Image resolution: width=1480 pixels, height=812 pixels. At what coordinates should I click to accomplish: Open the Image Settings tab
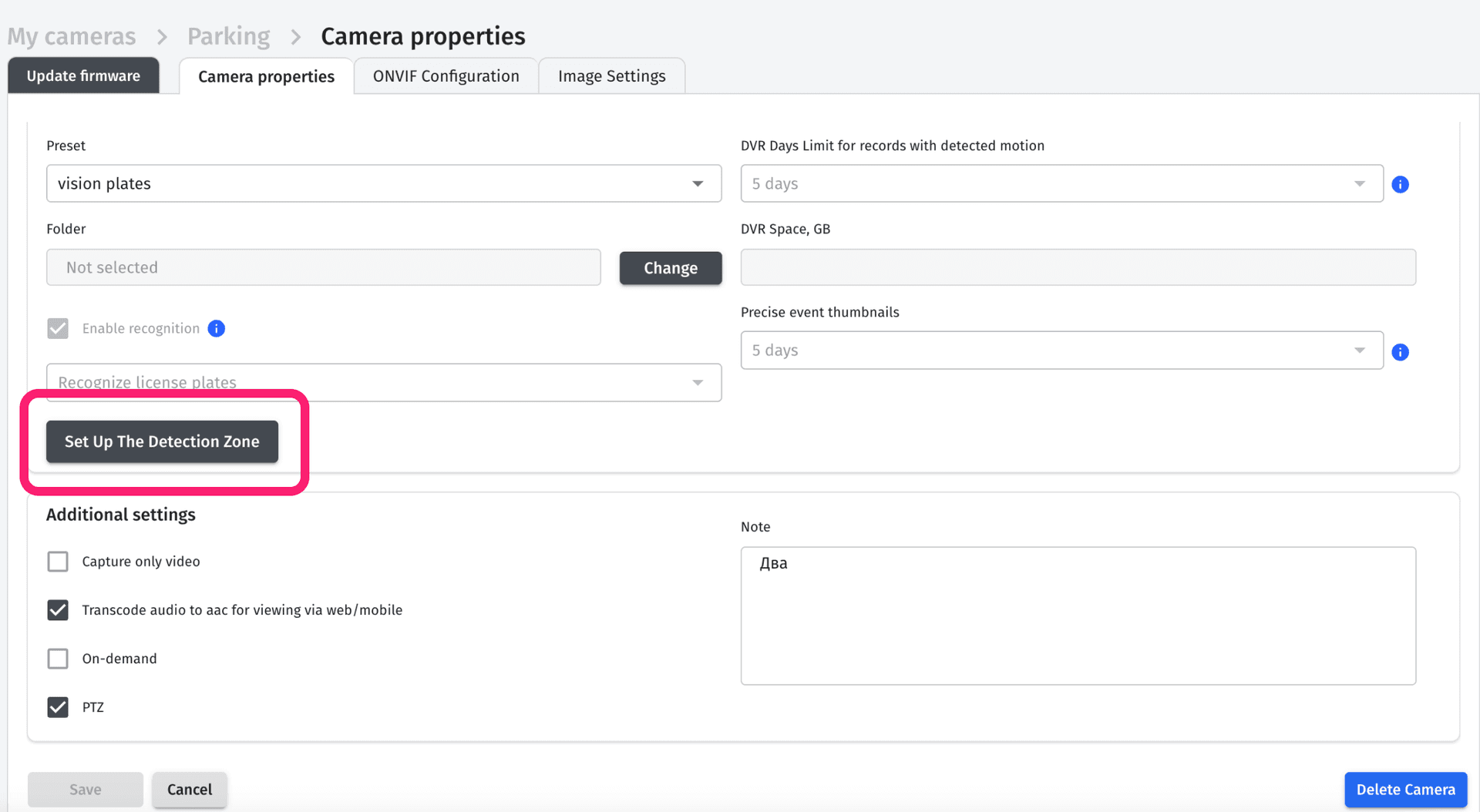pyautogui.click(x=611, y=76)
